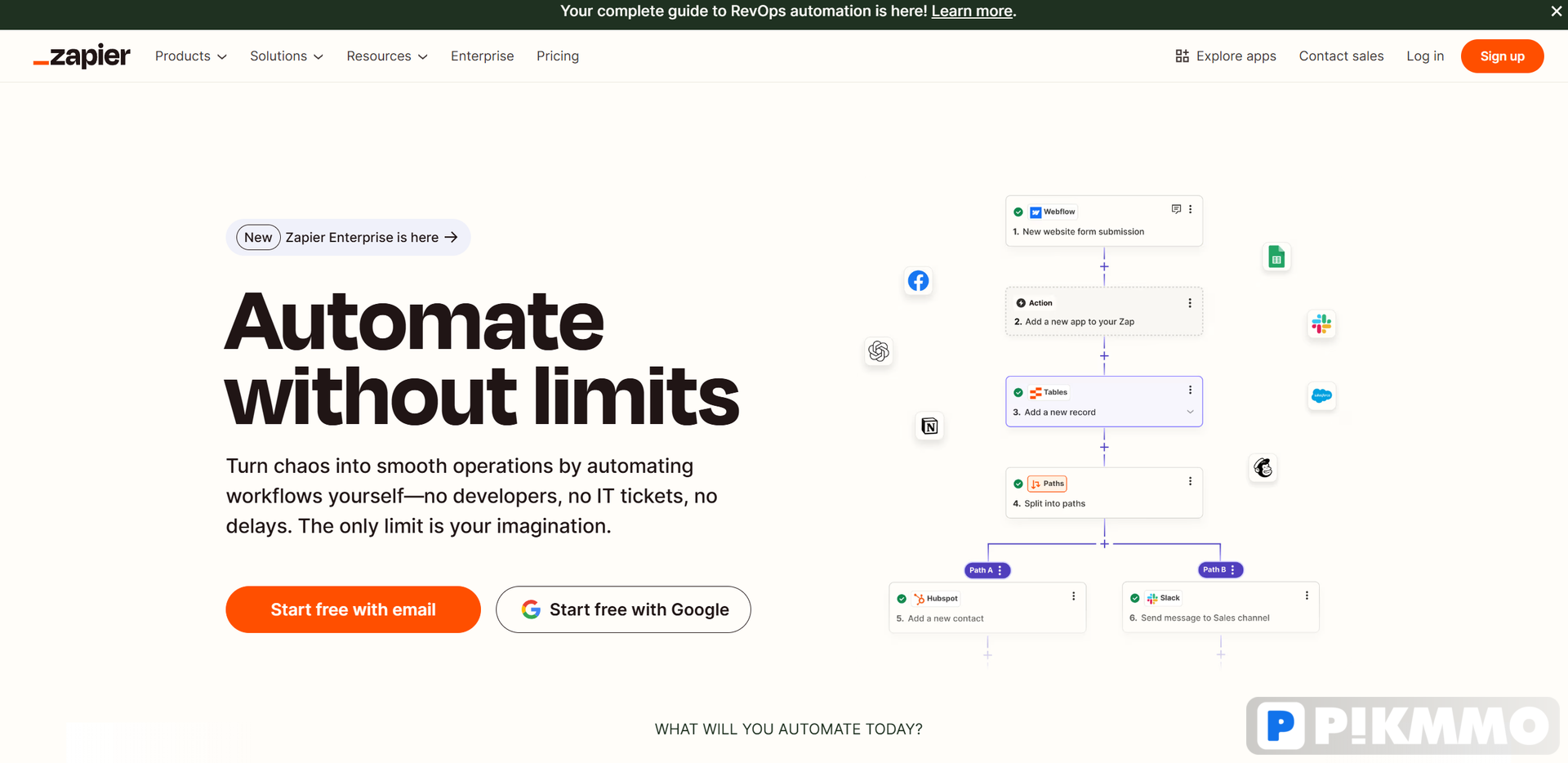Click the plus below the Action step
This screenshot has height=763, width=1568.
point(1104,356)
